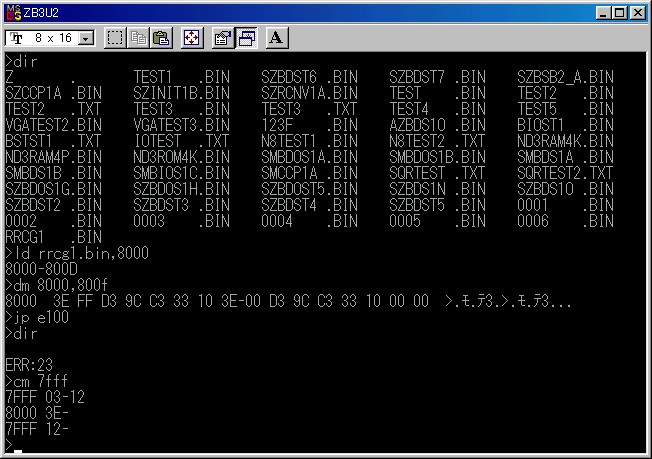Click file name ND3ROM4K.BIN
Image resolution: width=652 pixels, height=459 pixels.
[x=182, y=157]
